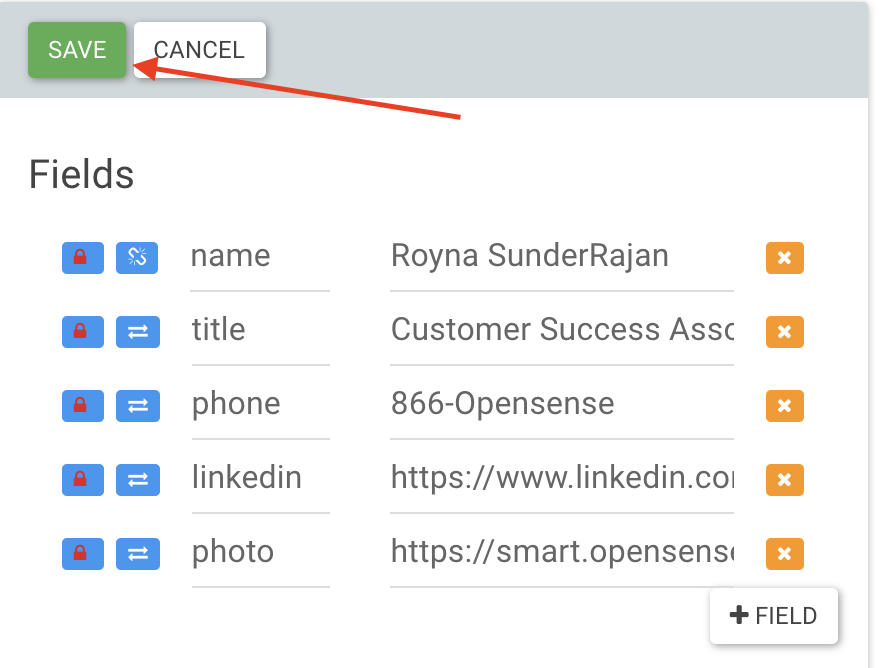Click swap arrows icon next to linkedin
Screen dimensions: 888x668
point(138,480)
